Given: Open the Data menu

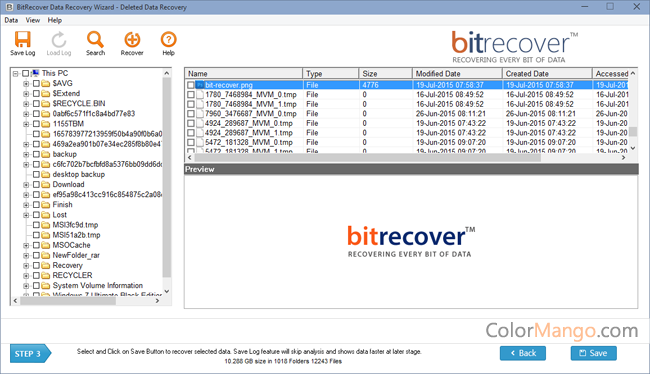Looking at the screenshot, I should (11, 20).
